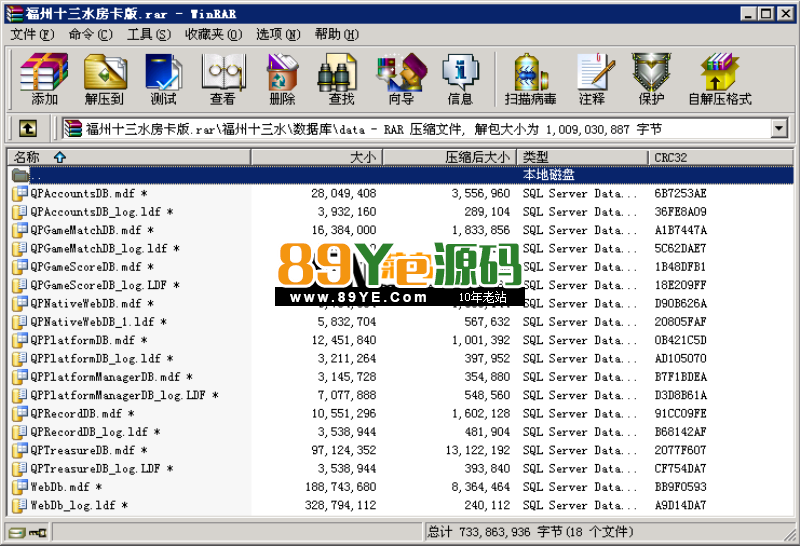Screen dimensions: 800x546
Task: Click file icon of QPNativeWebDB_1.ldf
Action: (x=20, y=321)
